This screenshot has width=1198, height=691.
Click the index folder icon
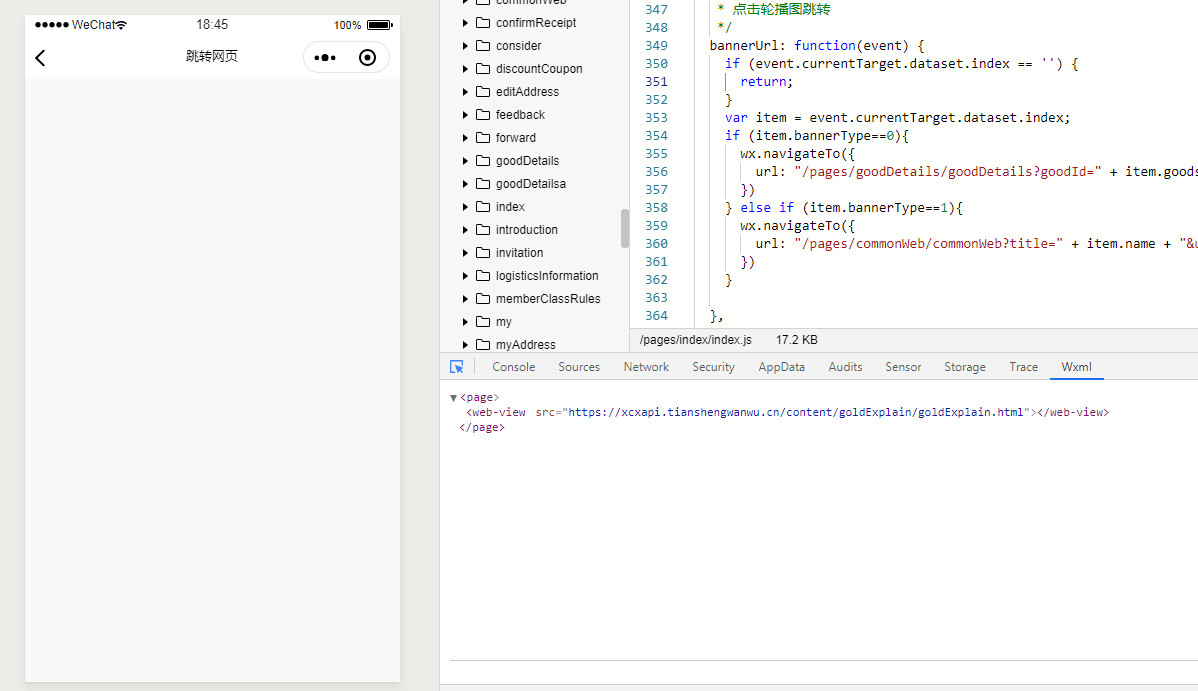(x=483, y=206)
